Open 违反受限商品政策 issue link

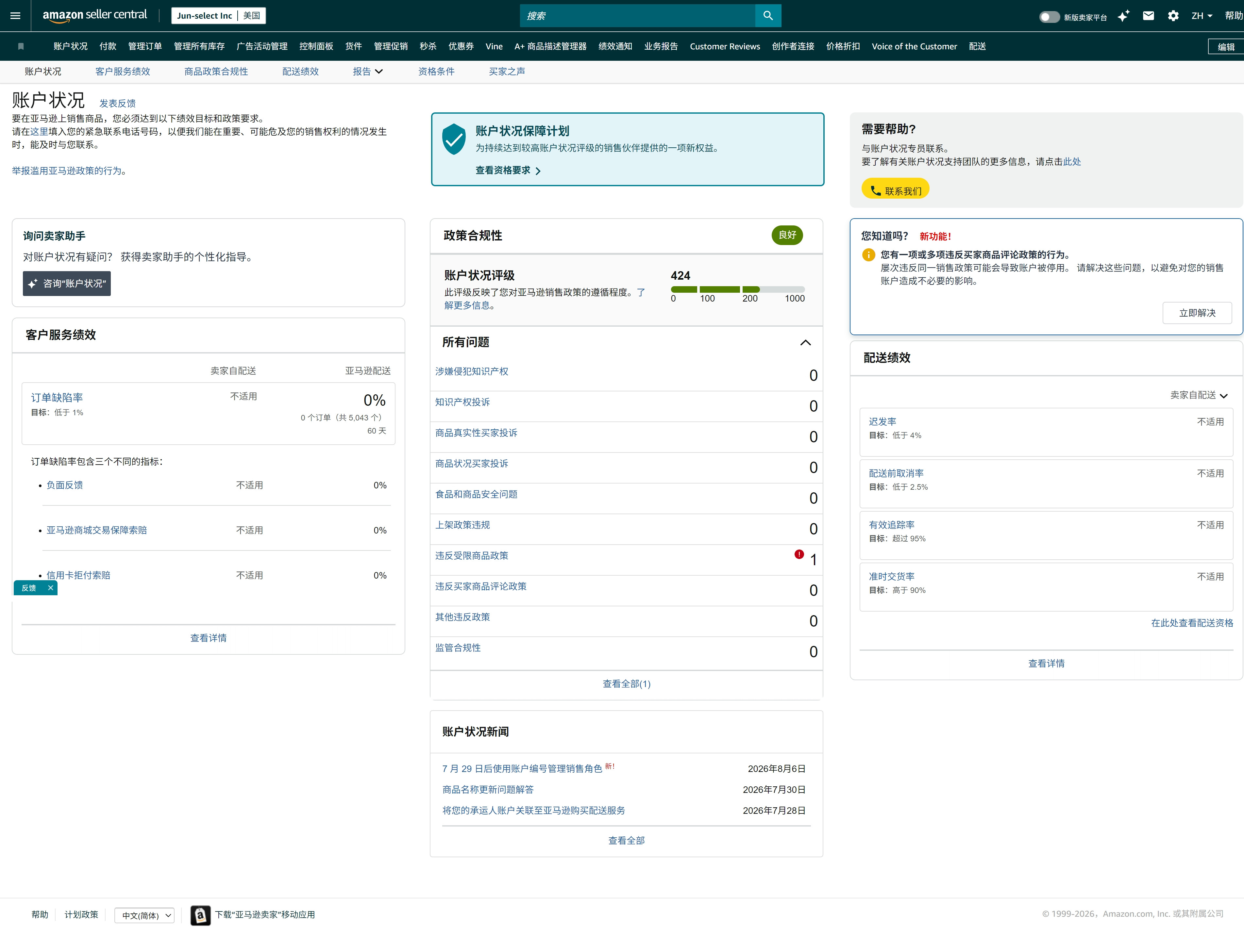[x=472, y=555]
